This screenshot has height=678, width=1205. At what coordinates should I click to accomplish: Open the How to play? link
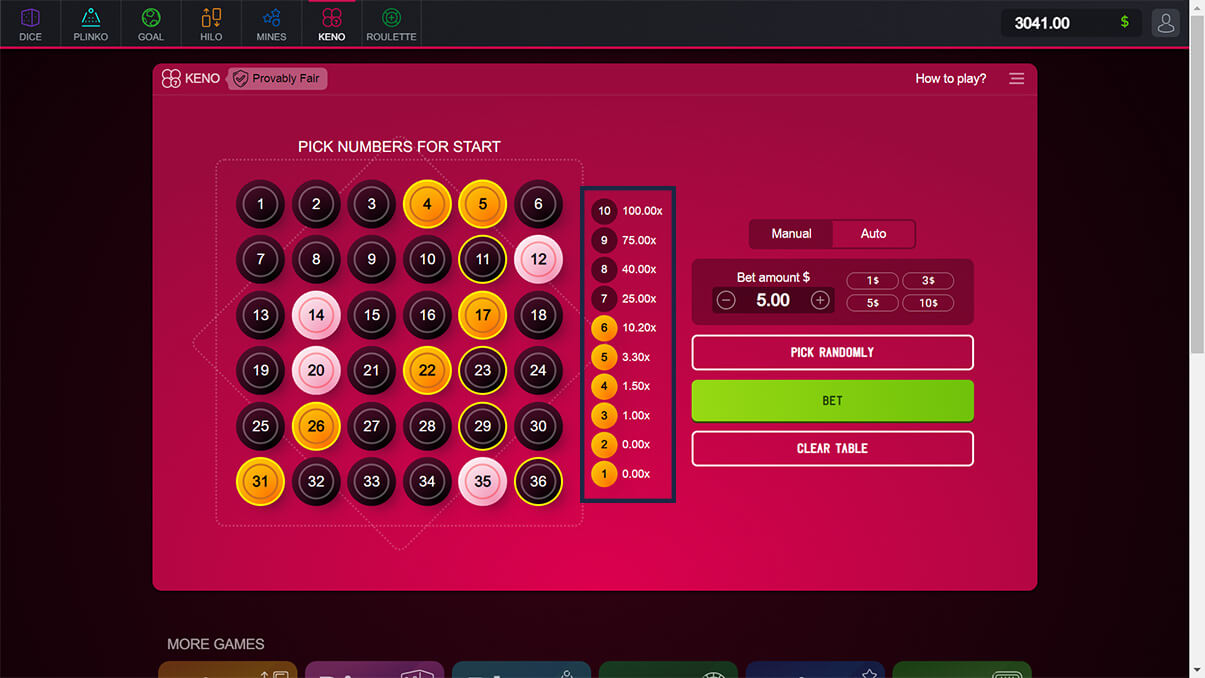950,78
